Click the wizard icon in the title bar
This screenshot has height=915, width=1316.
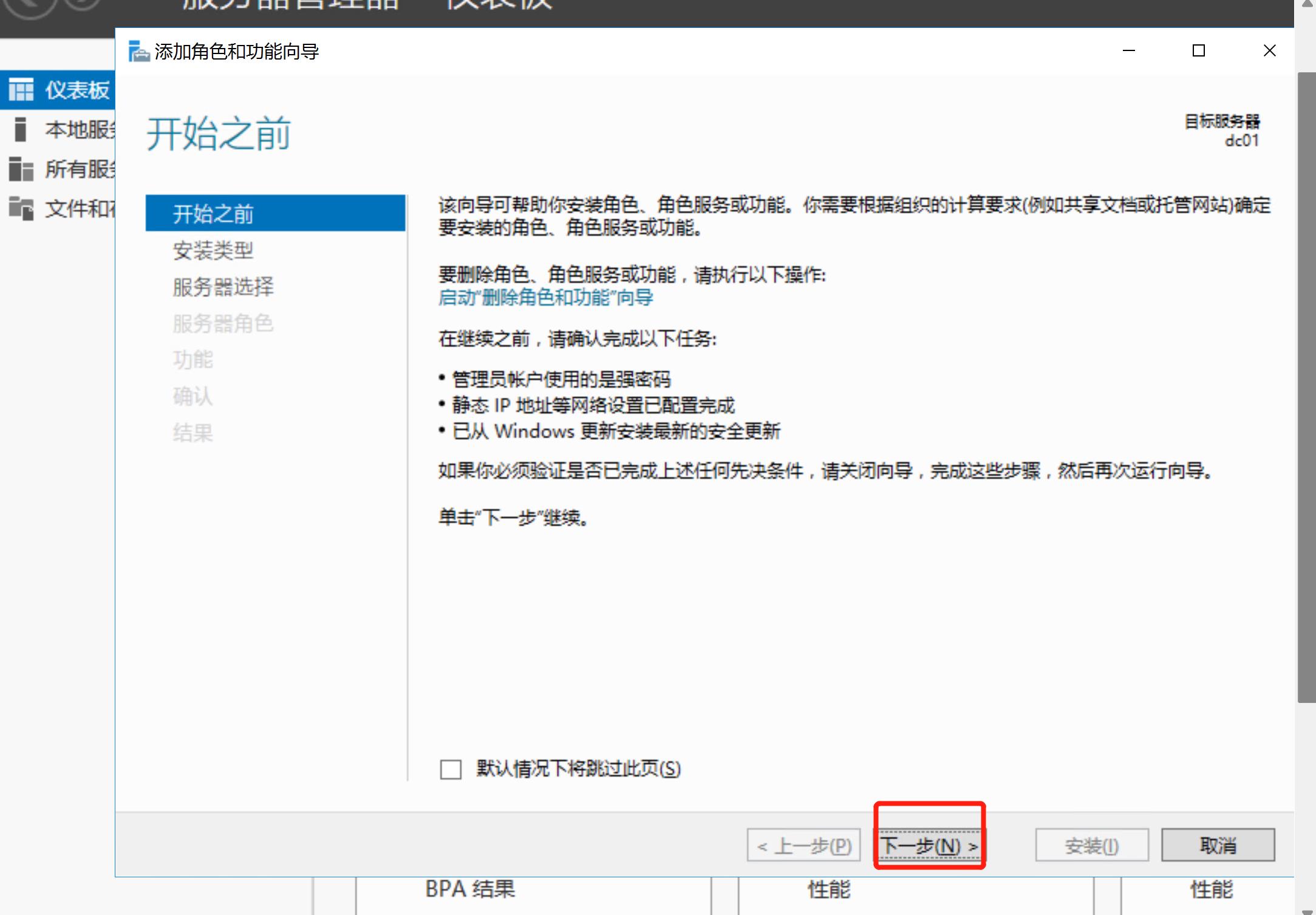pyautogui.click(x=138, y=51)
